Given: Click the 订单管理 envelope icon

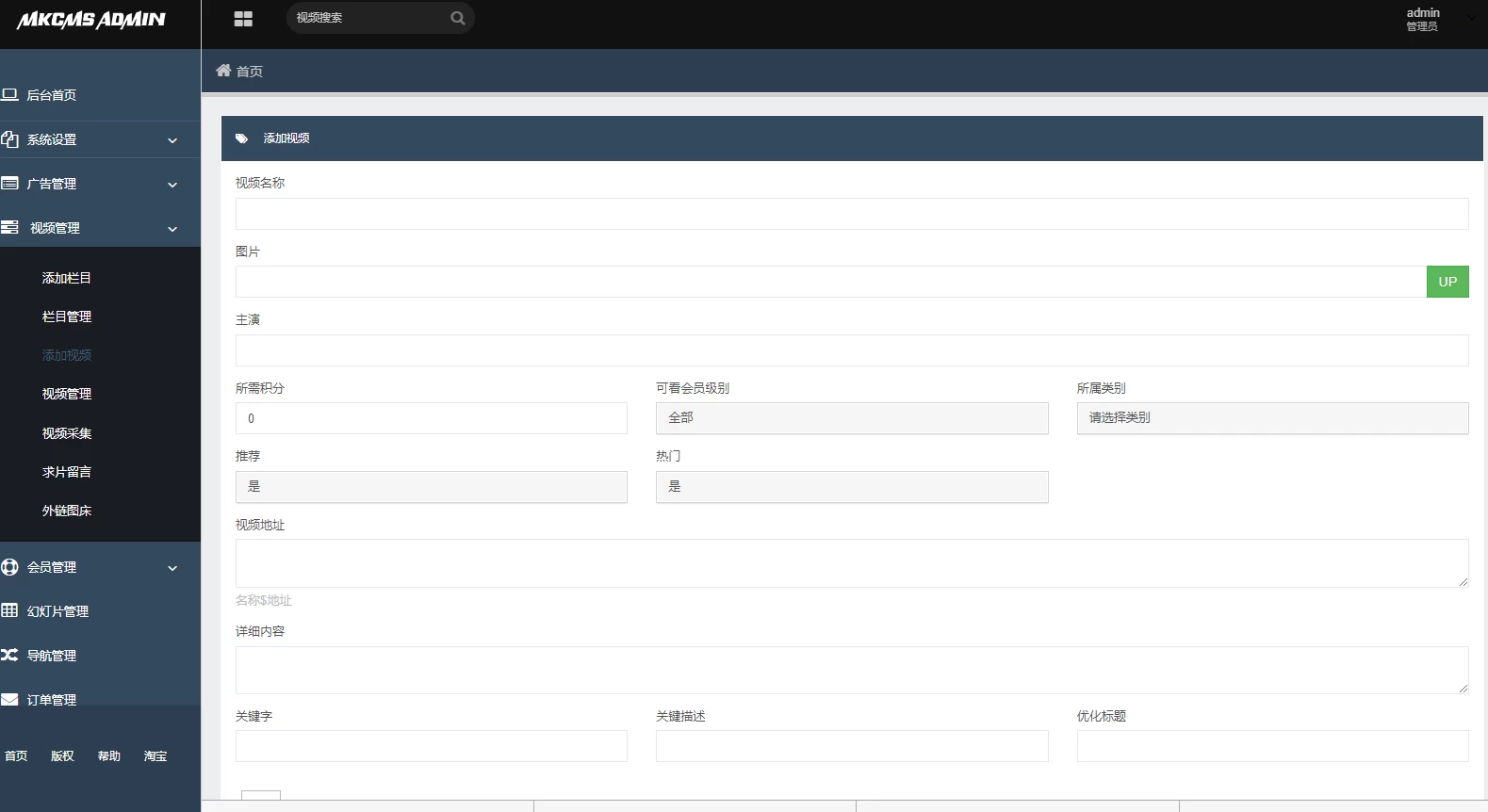Looking at the screenshot, I should 10,699.
